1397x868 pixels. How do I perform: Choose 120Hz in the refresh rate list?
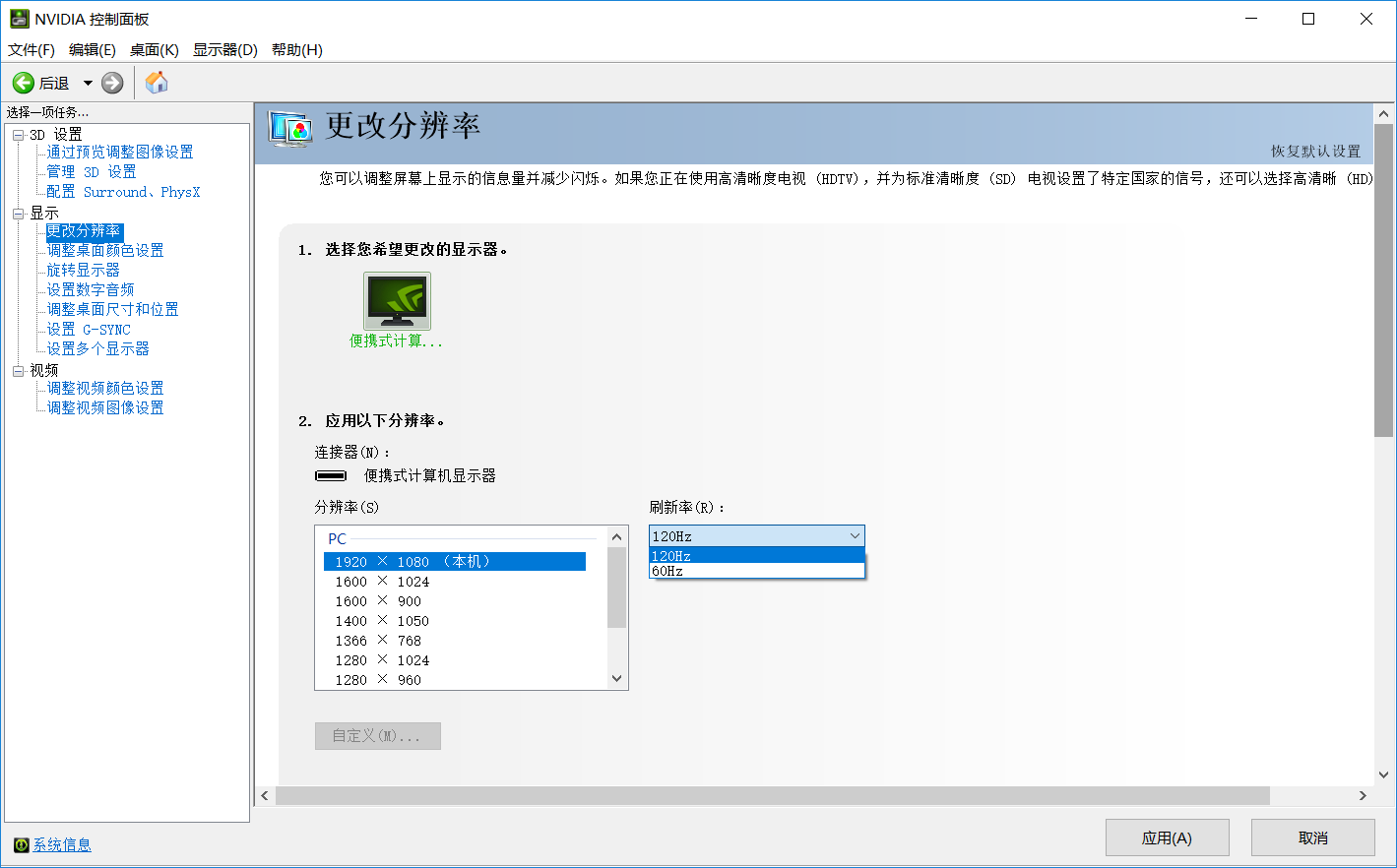click(757, 556)
